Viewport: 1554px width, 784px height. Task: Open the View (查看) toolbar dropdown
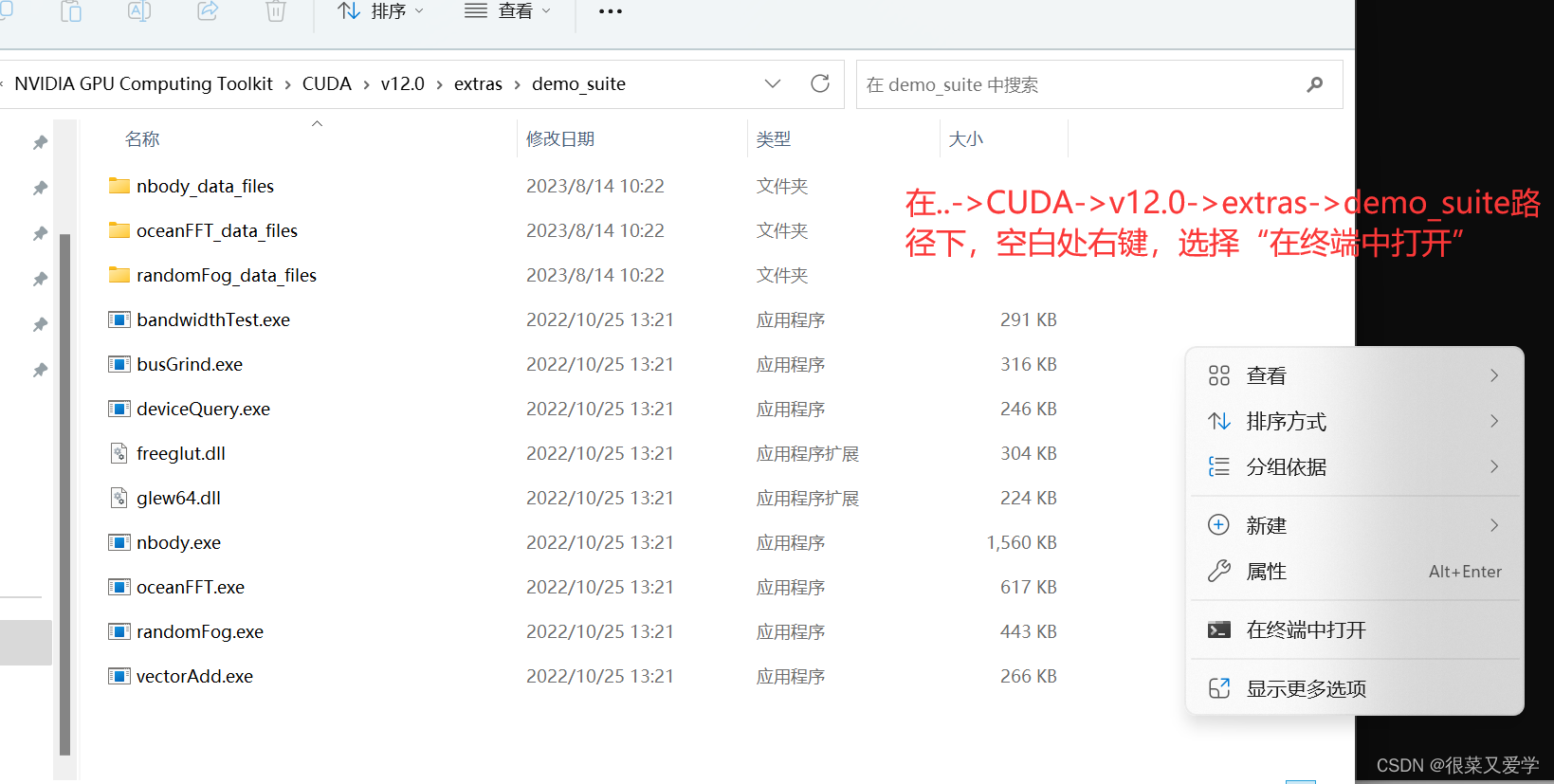[507, 11]
